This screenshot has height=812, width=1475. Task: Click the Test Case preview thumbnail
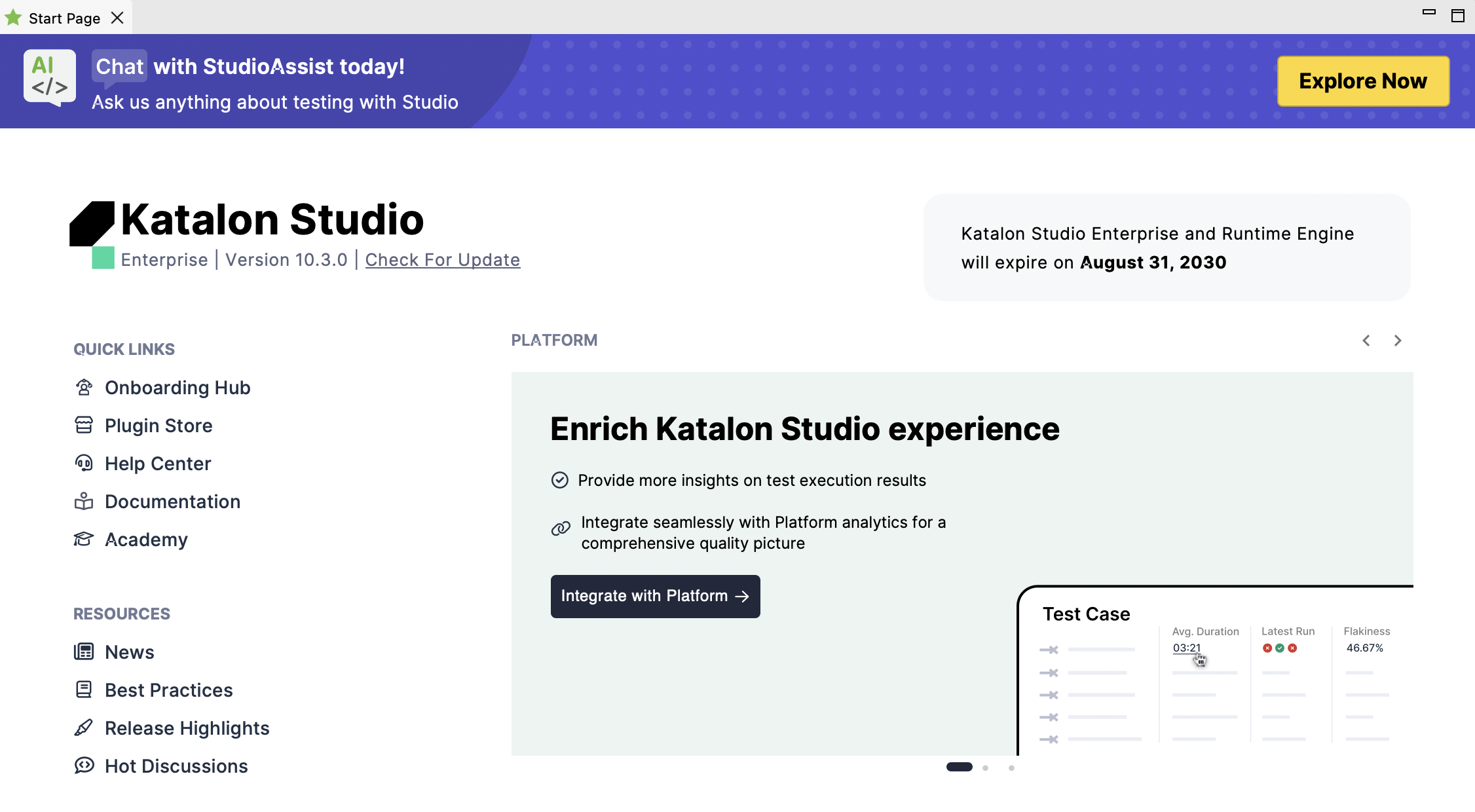click(x=1216, y=670)
